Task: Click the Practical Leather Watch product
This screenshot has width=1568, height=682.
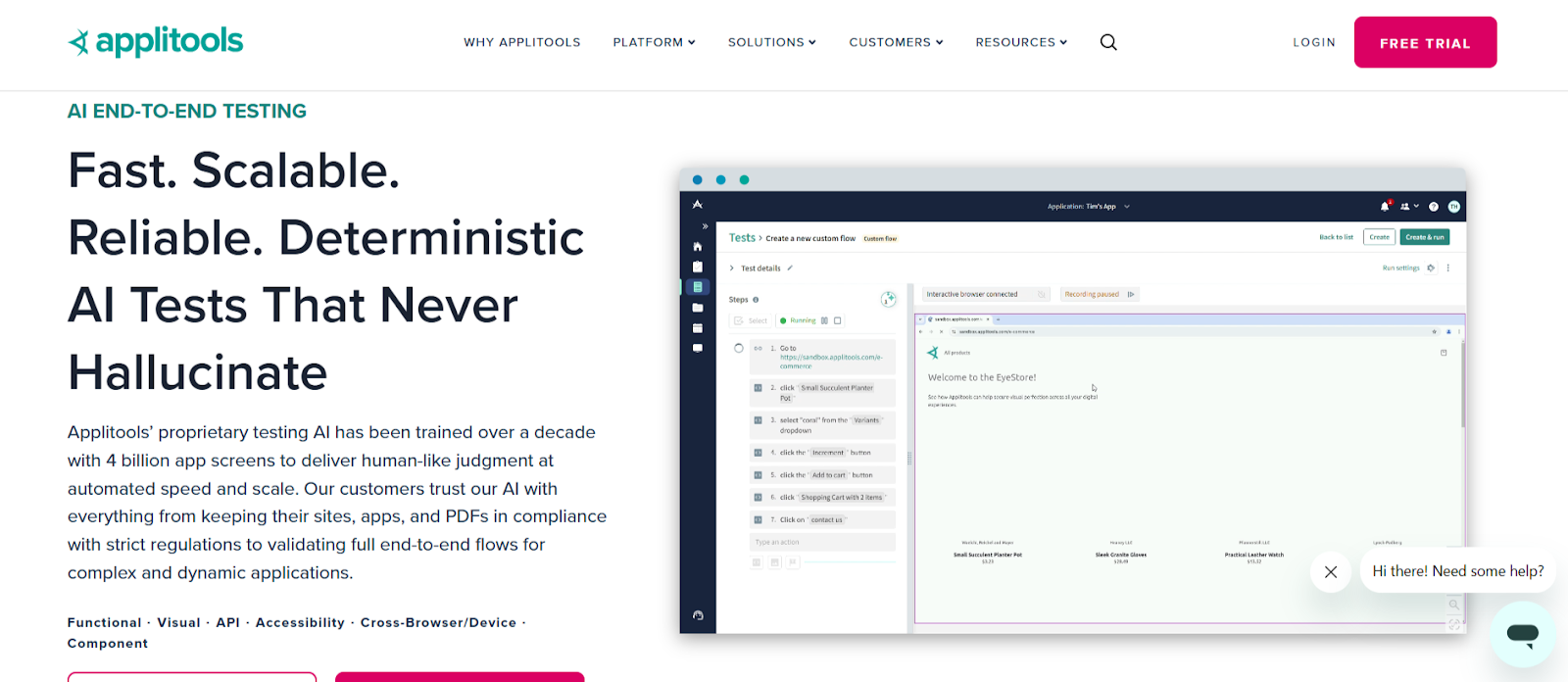Action: point(1254,555)
